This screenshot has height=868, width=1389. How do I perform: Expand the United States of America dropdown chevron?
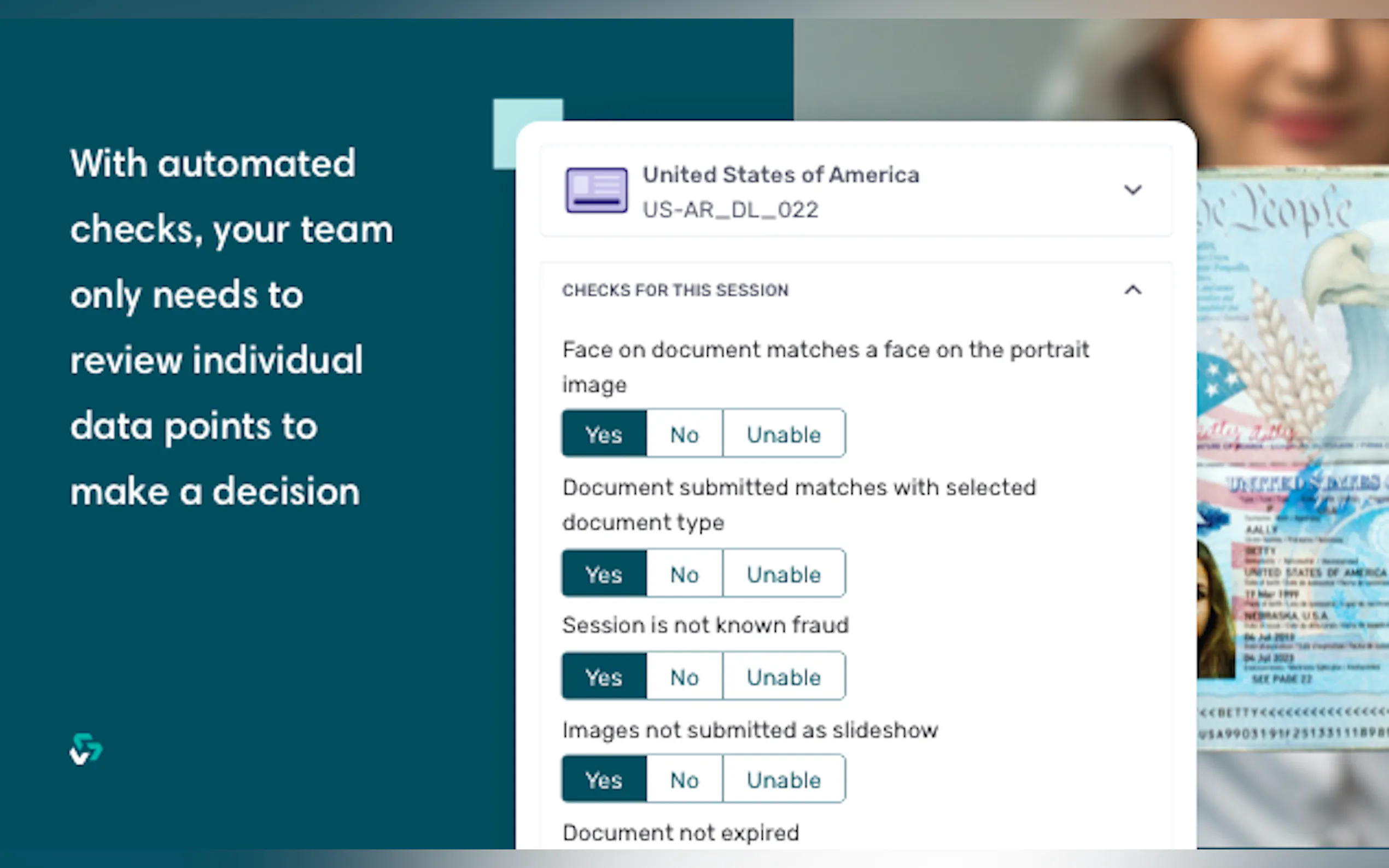pyautogui.click(x=1133, y=190)
